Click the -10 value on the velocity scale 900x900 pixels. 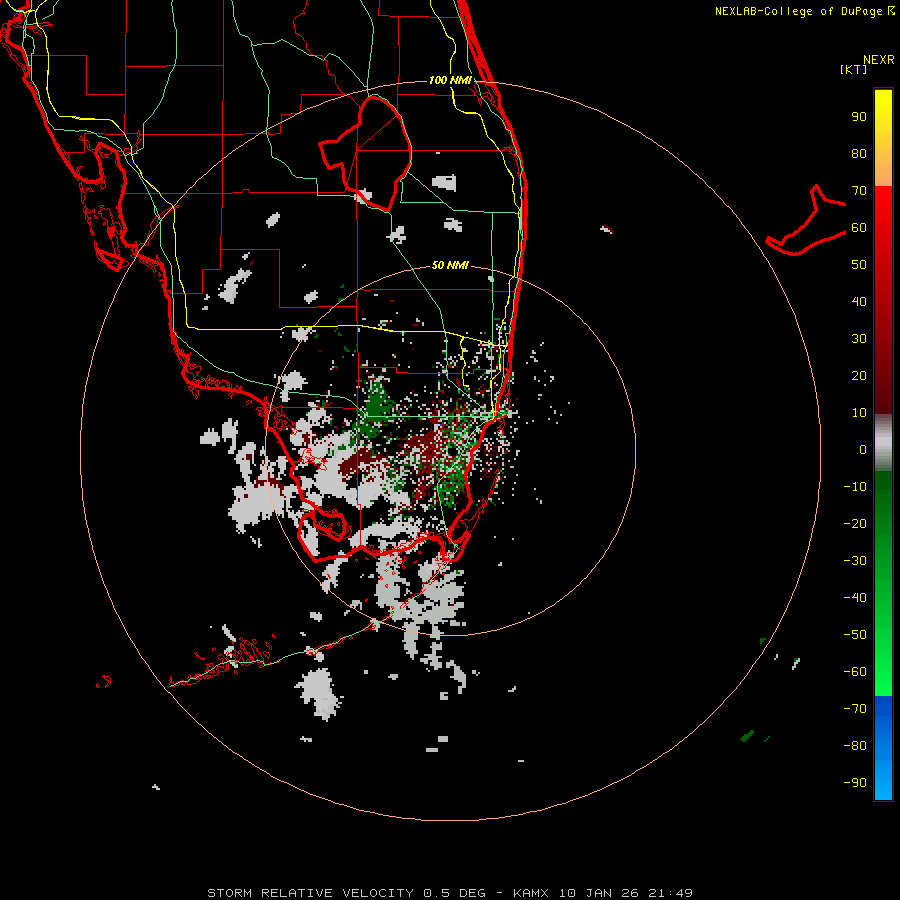[855, 487]
